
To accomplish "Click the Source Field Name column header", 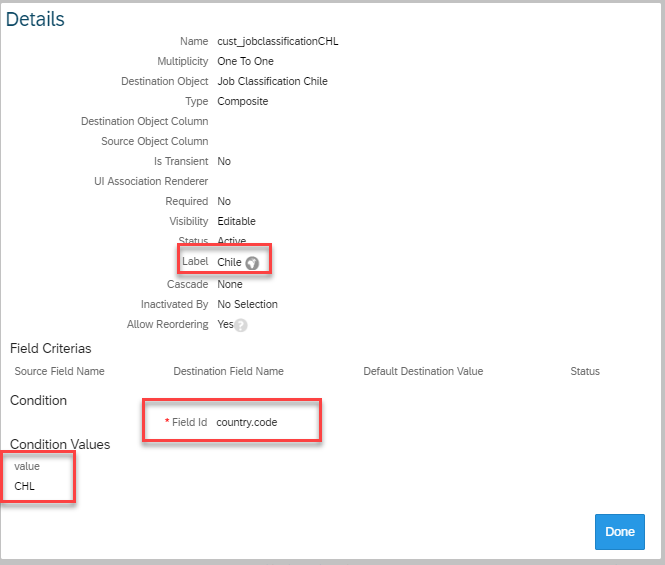I will [x=59, y=371].
